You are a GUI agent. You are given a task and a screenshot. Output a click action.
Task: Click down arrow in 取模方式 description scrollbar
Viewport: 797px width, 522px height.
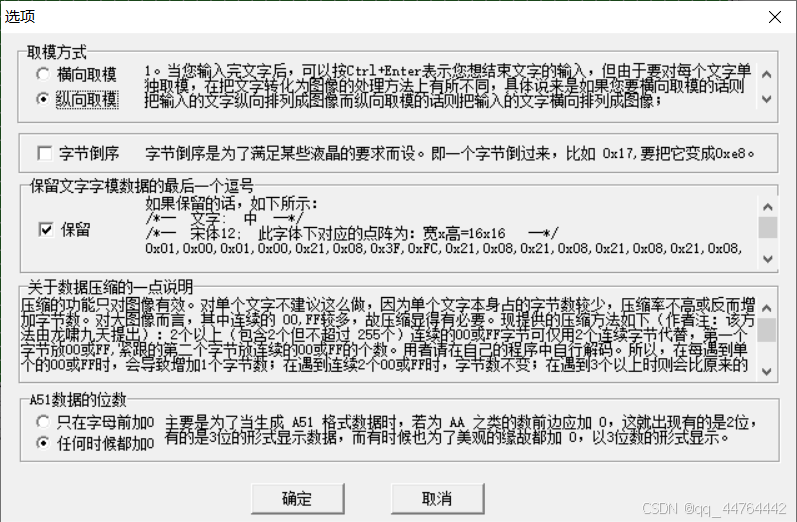click(767, 99)
